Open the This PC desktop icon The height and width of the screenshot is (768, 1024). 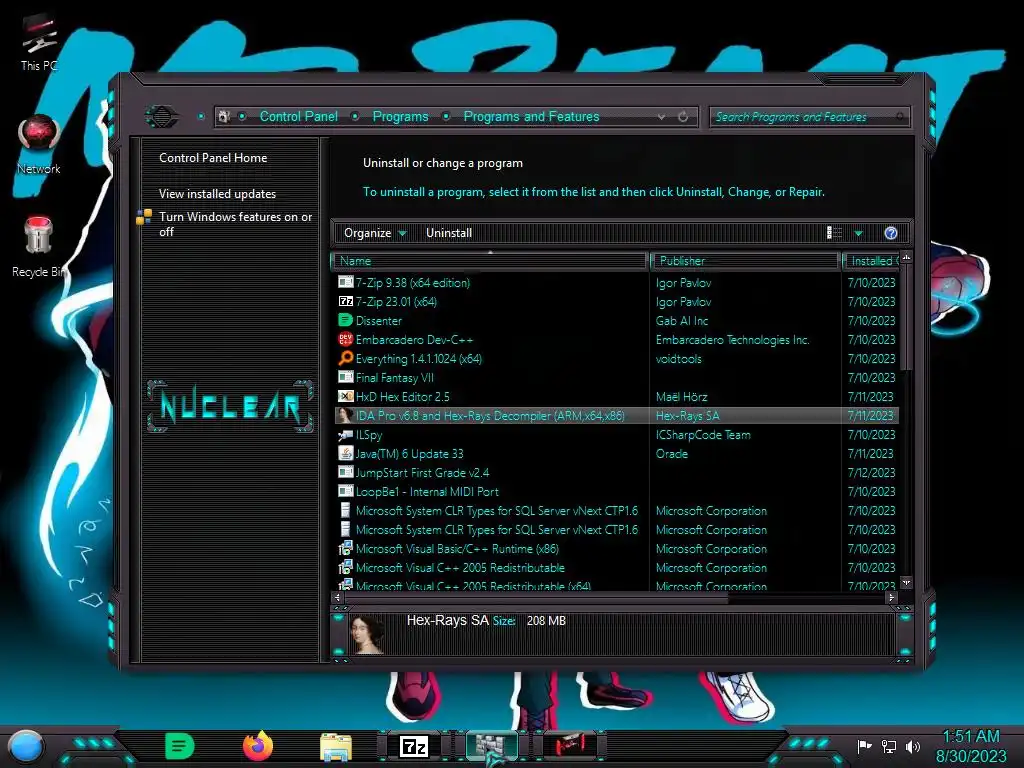click(x=39, y=42)
